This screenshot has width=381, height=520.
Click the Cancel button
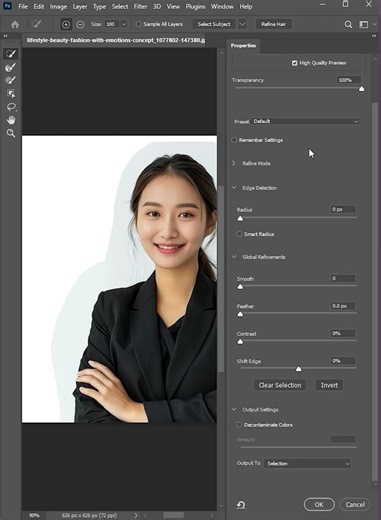coord(355,505)
